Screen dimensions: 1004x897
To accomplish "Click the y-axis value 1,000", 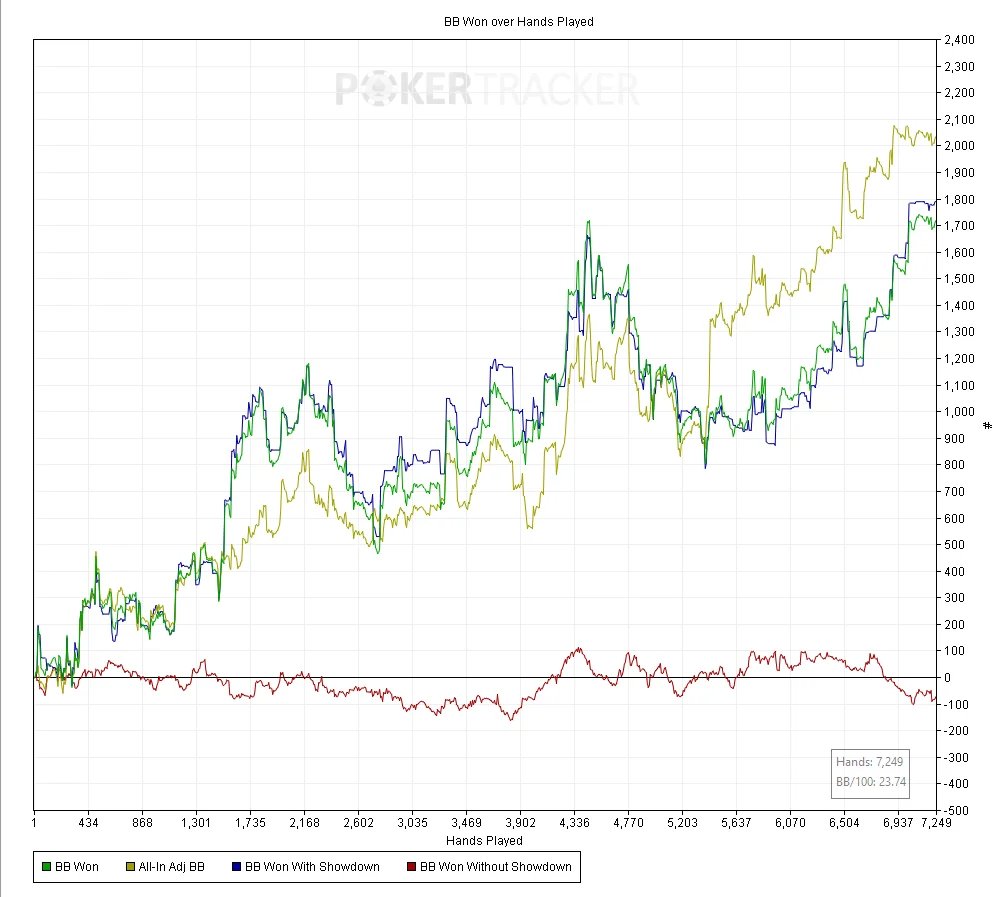I will click(959, 412).
